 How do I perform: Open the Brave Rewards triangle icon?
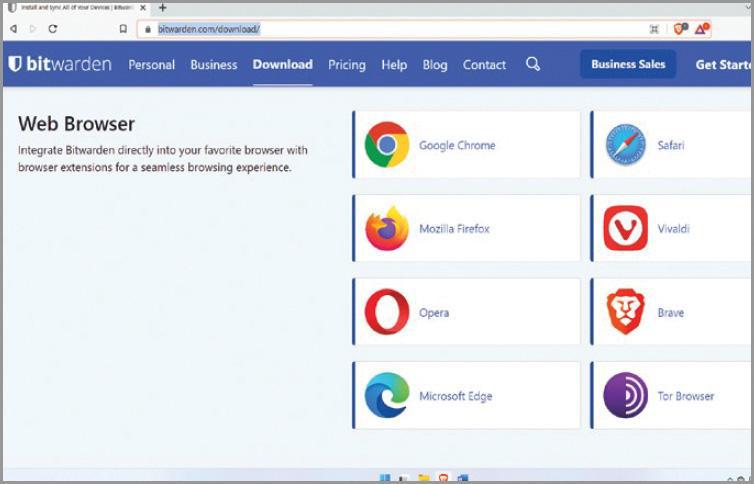tap(702, 29)
